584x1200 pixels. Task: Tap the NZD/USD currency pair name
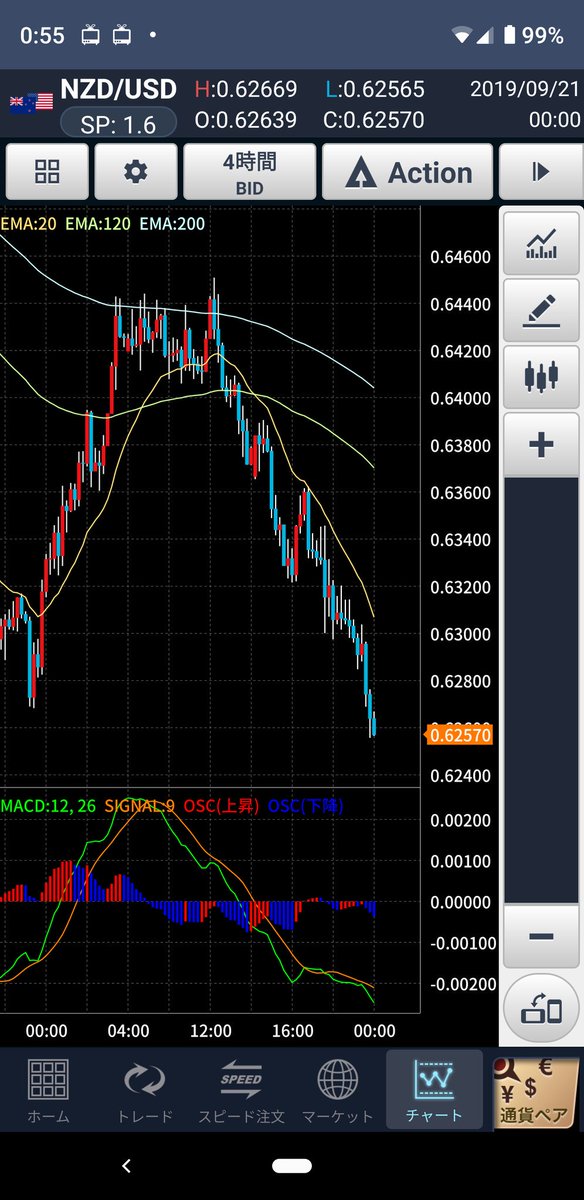pos(118,89)
